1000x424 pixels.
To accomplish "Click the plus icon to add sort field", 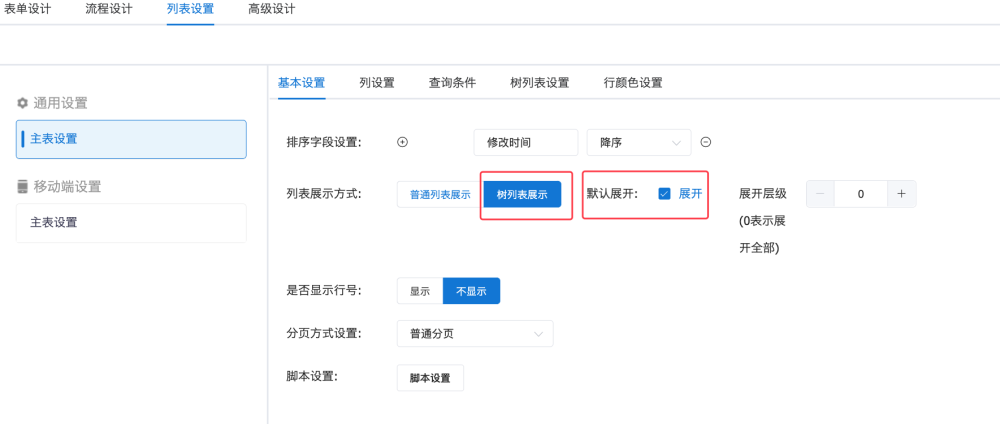I will pos(403,142).
